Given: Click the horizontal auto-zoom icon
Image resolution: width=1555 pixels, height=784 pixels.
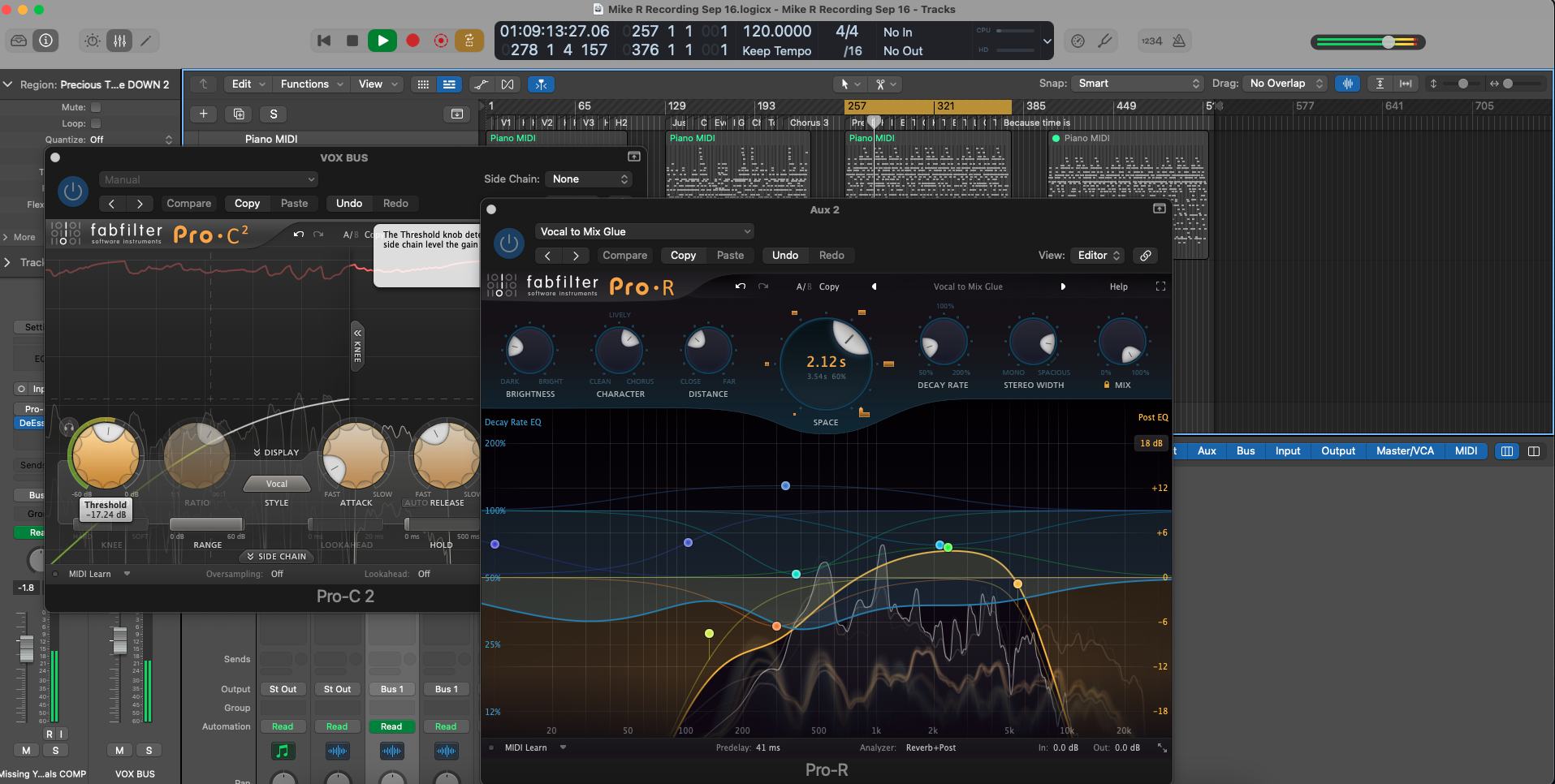Looking at the screenshot, I should click(1406, 84).
